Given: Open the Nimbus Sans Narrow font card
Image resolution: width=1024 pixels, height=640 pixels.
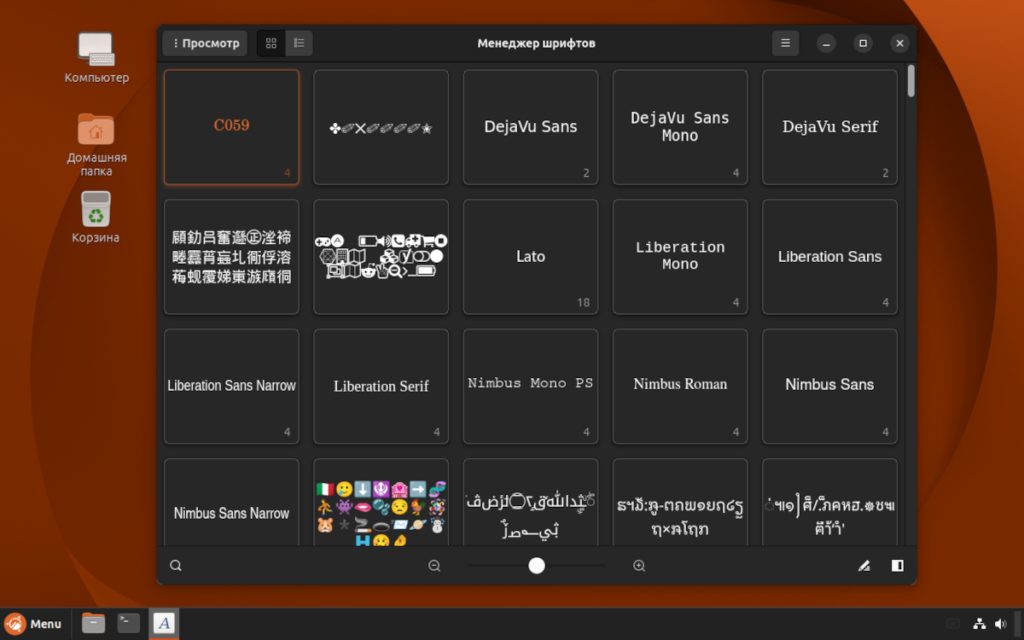Looking at the screenshot, I should pyautogui.click(x=232, y=502).
